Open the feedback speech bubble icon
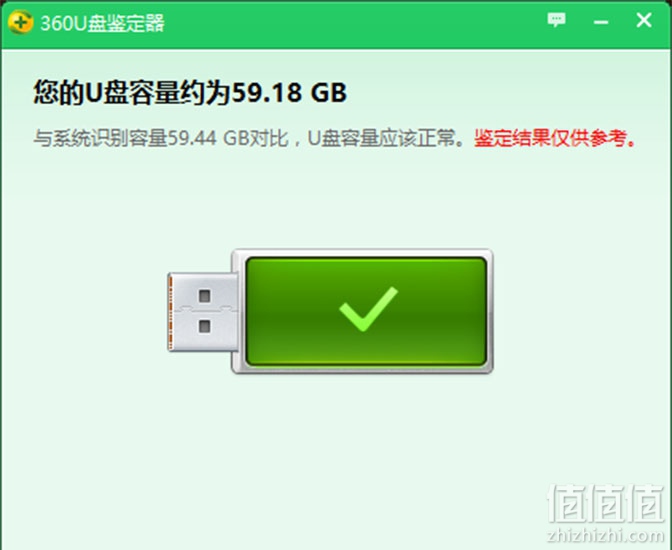 point(556,20)
